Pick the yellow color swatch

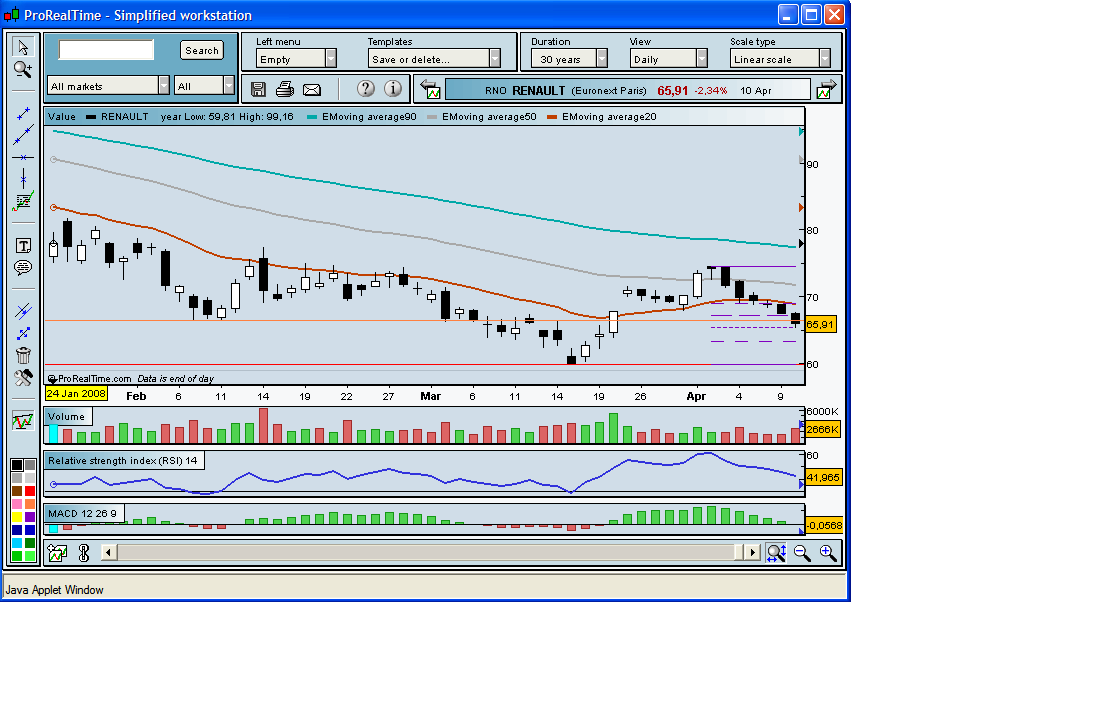coord(17,517)
